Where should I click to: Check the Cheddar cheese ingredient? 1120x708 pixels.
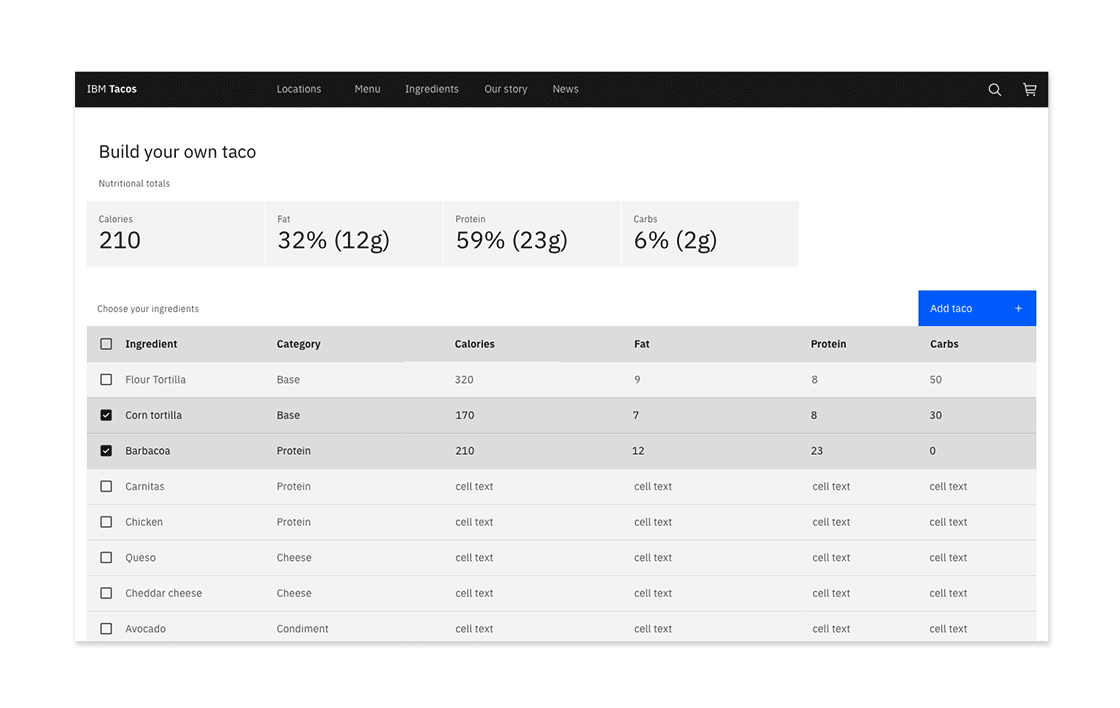(x=106, y=593)
